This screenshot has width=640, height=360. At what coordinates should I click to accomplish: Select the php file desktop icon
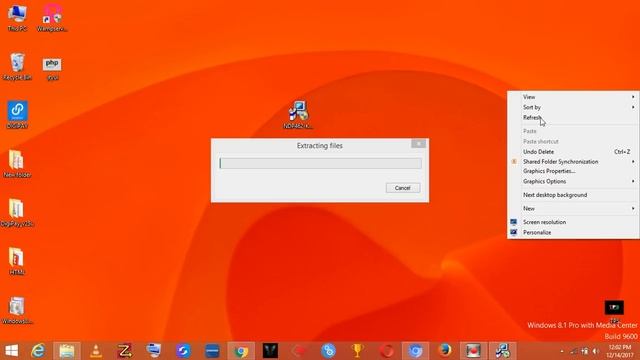(52, 68)
